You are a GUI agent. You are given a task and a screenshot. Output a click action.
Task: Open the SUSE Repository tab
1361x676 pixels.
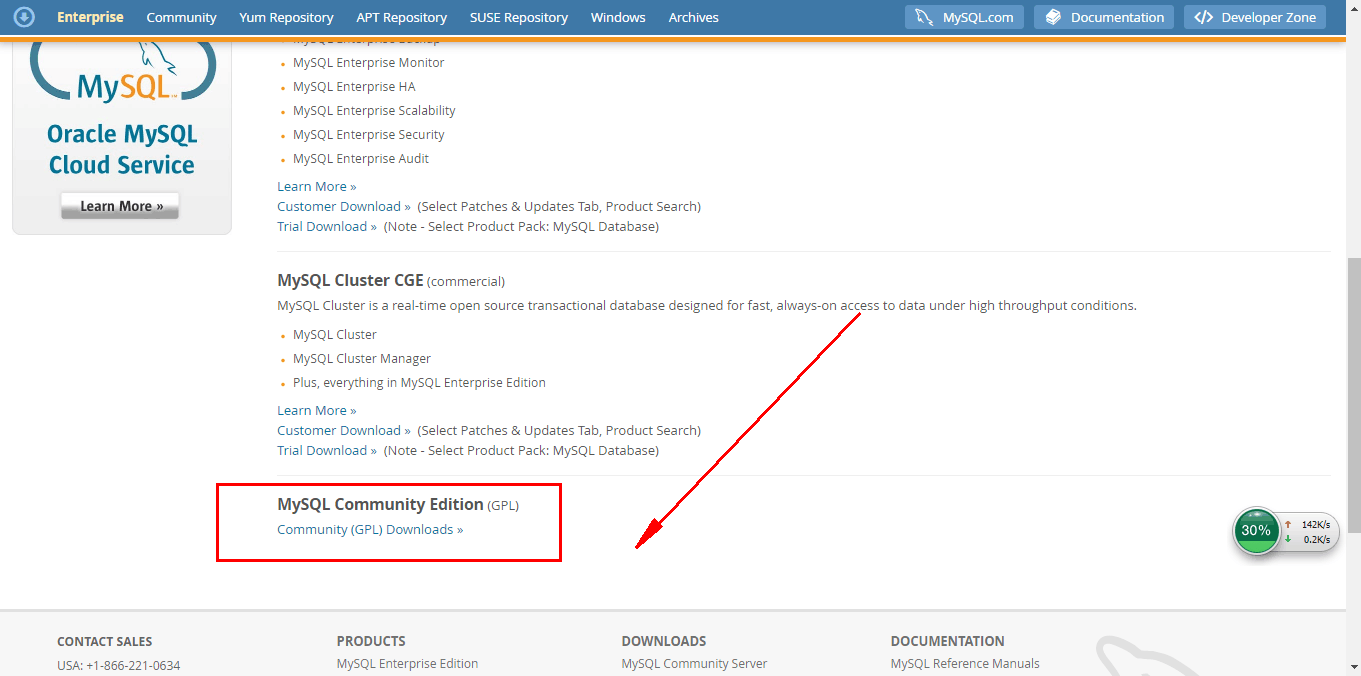(519, 17)
